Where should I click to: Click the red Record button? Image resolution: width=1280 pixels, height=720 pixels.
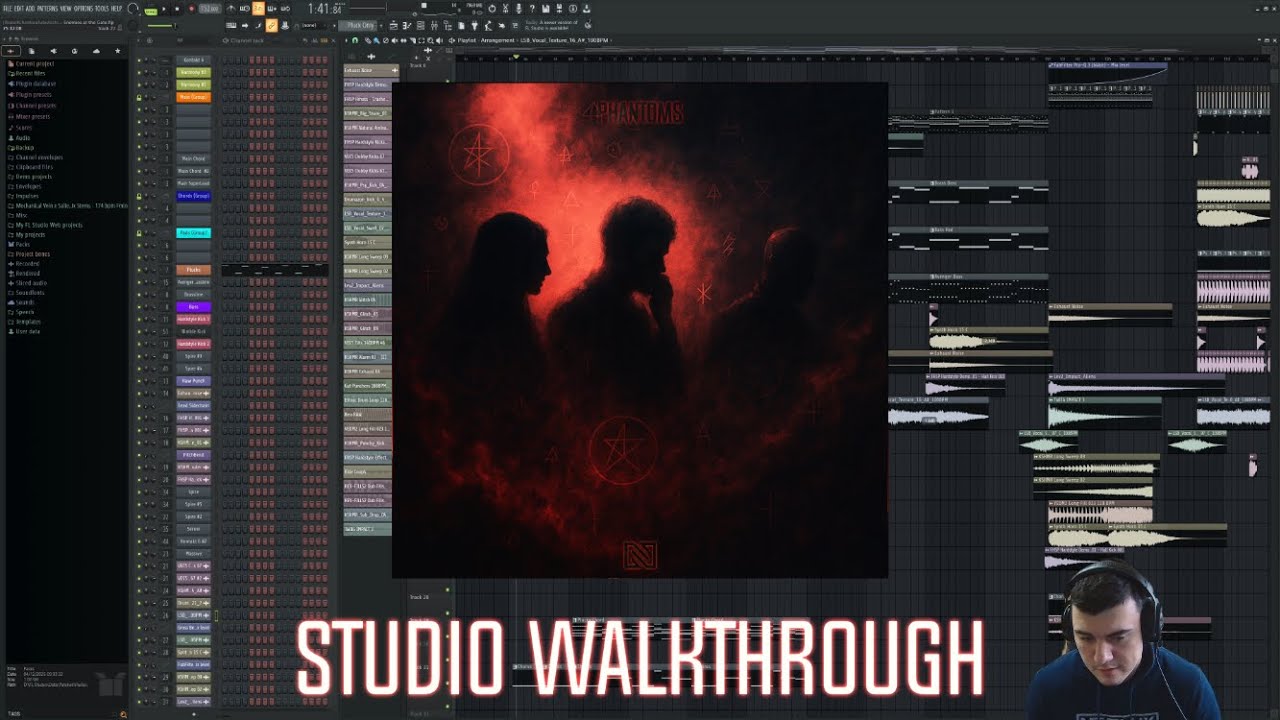pos(191,9)
